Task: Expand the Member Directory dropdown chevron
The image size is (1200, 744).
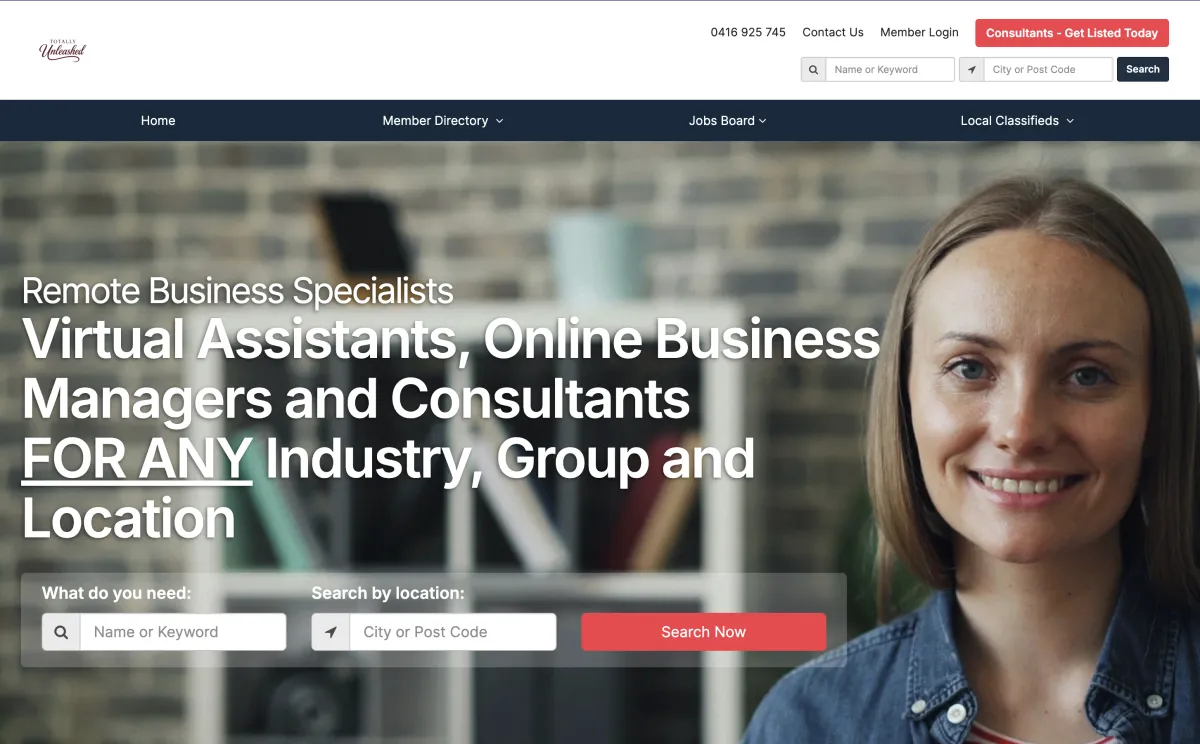Action: tap(499, 121)
